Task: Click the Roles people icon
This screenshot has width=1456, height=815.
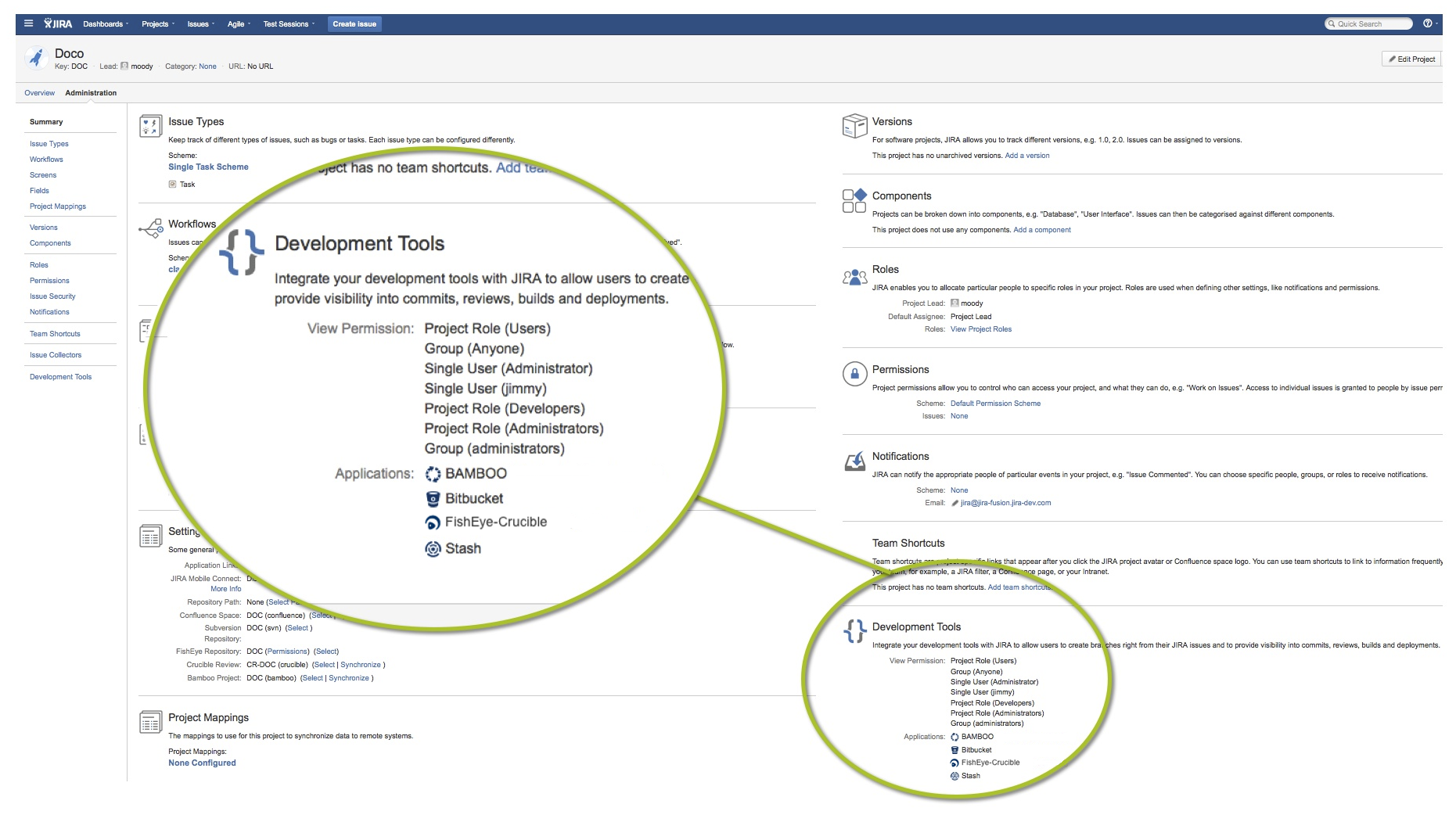Action: [854, 277]
